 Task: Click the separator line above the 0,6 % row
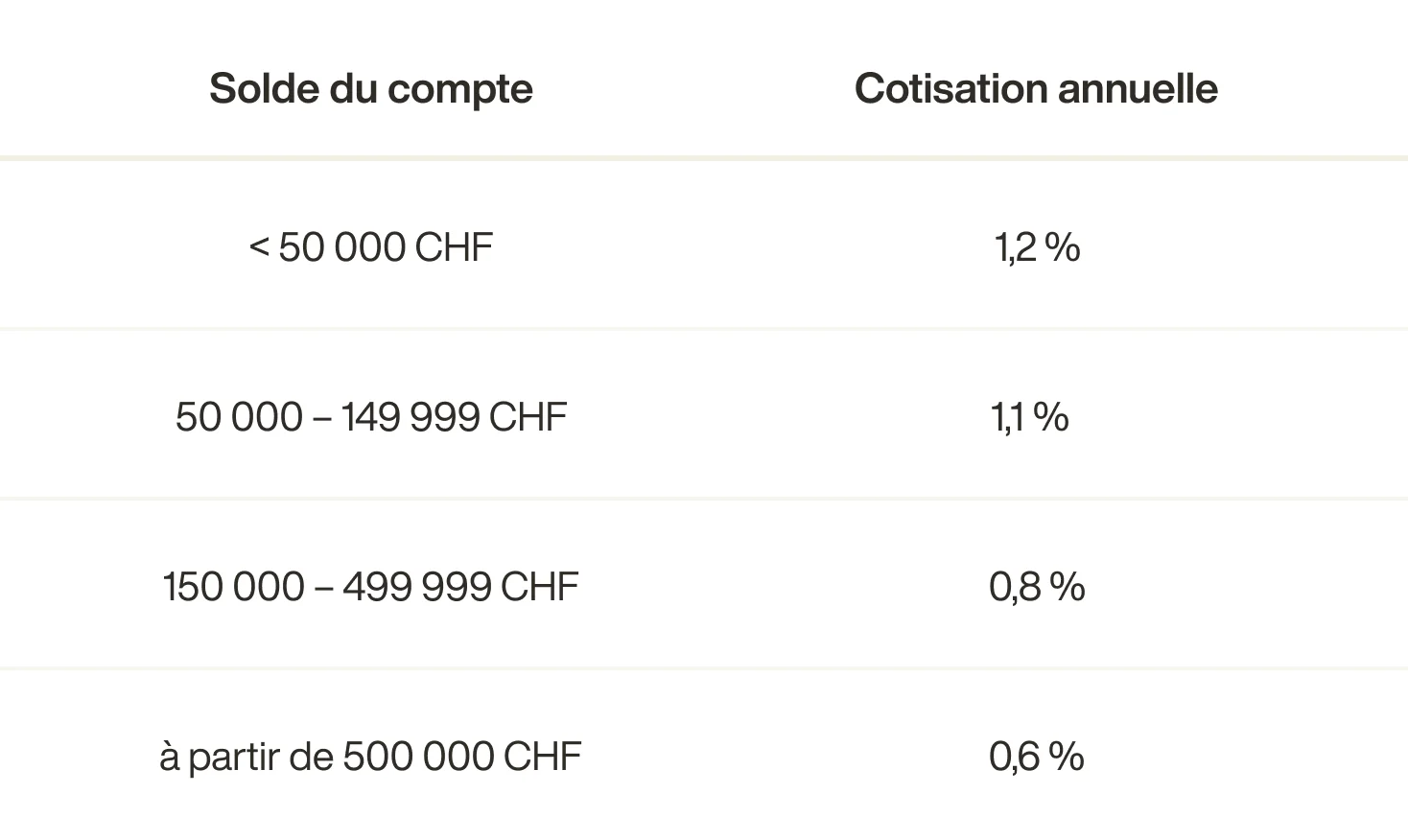tap(704, 668)
